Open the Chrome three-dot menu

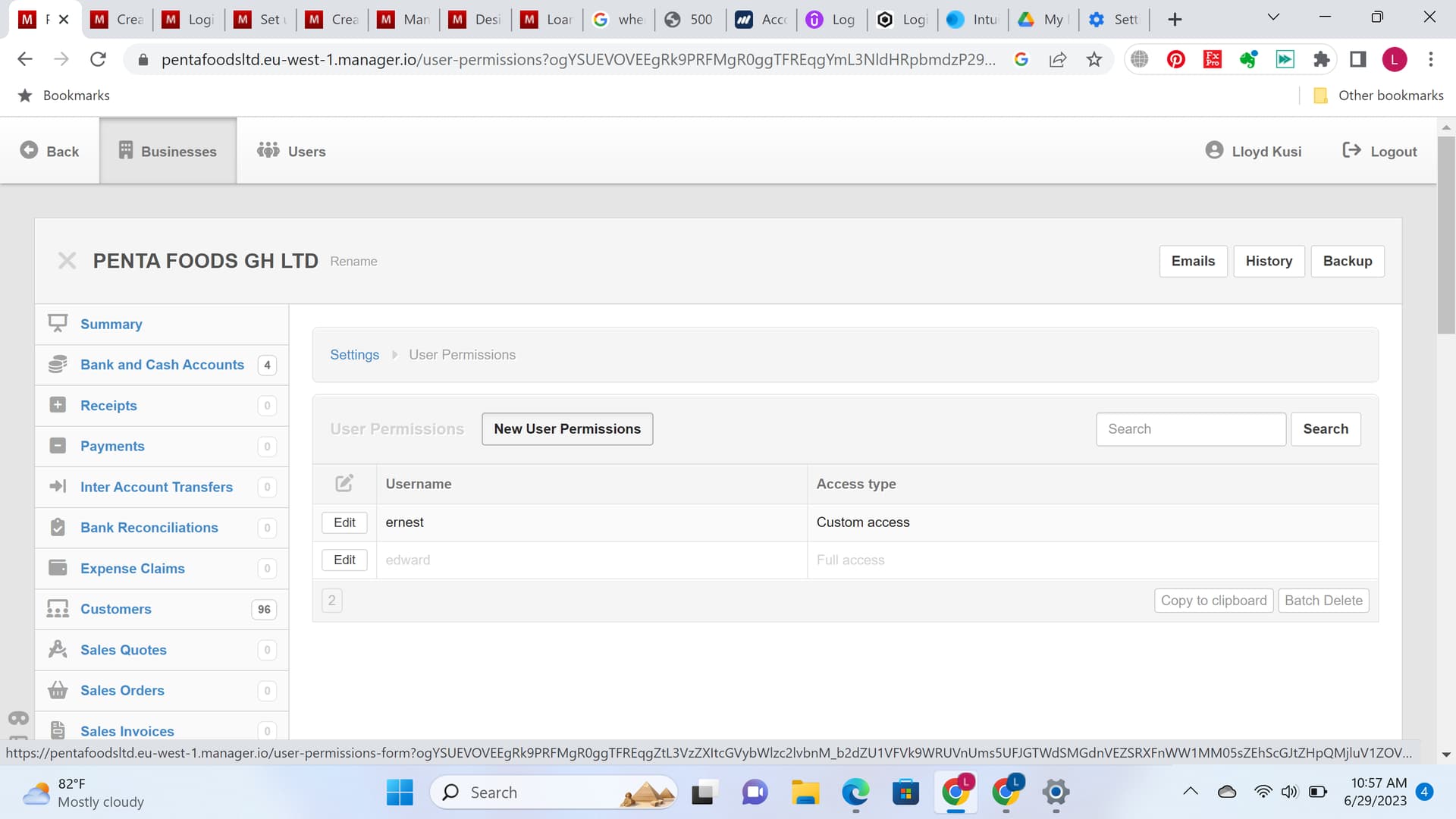pos(1431,59)
